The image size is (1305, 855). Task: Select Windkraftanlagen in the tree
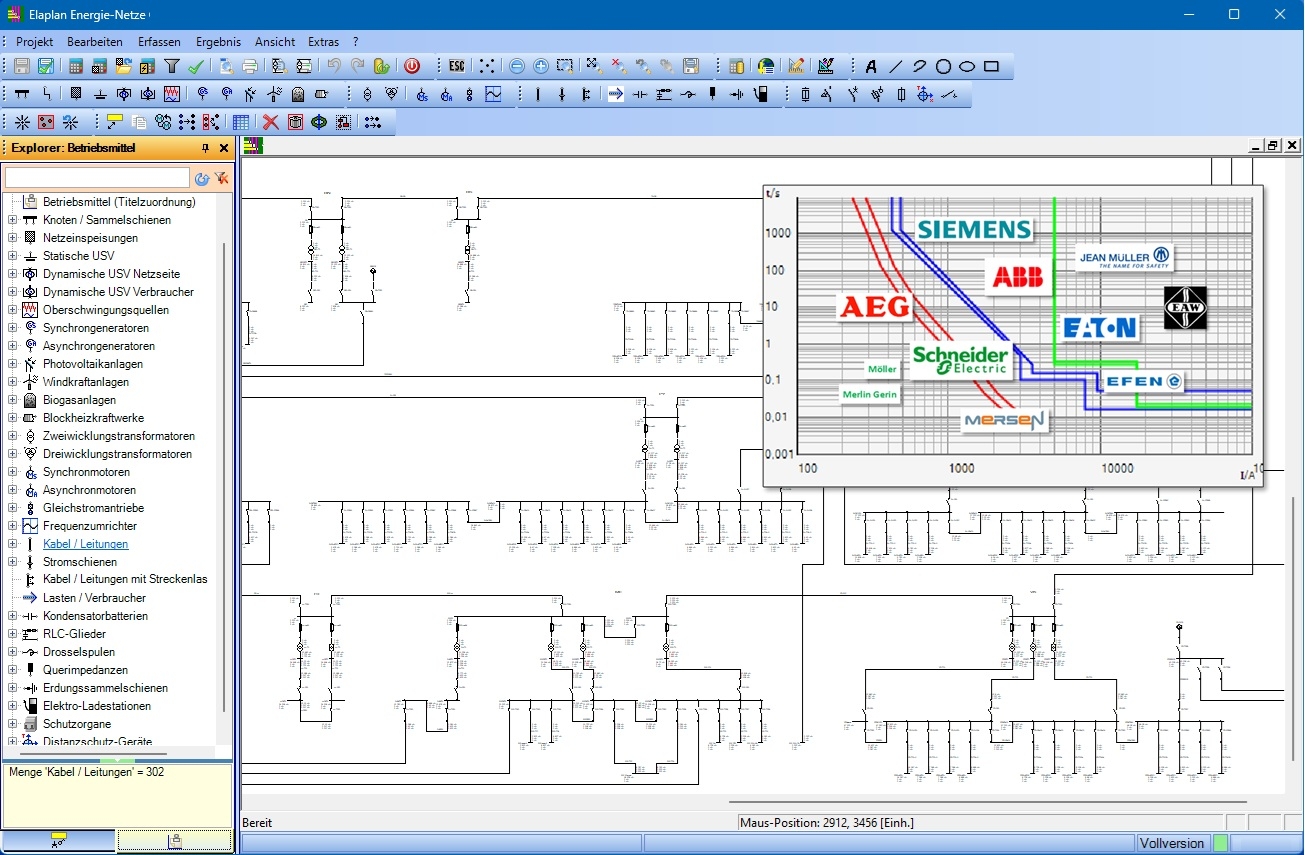tap(85, 382)
